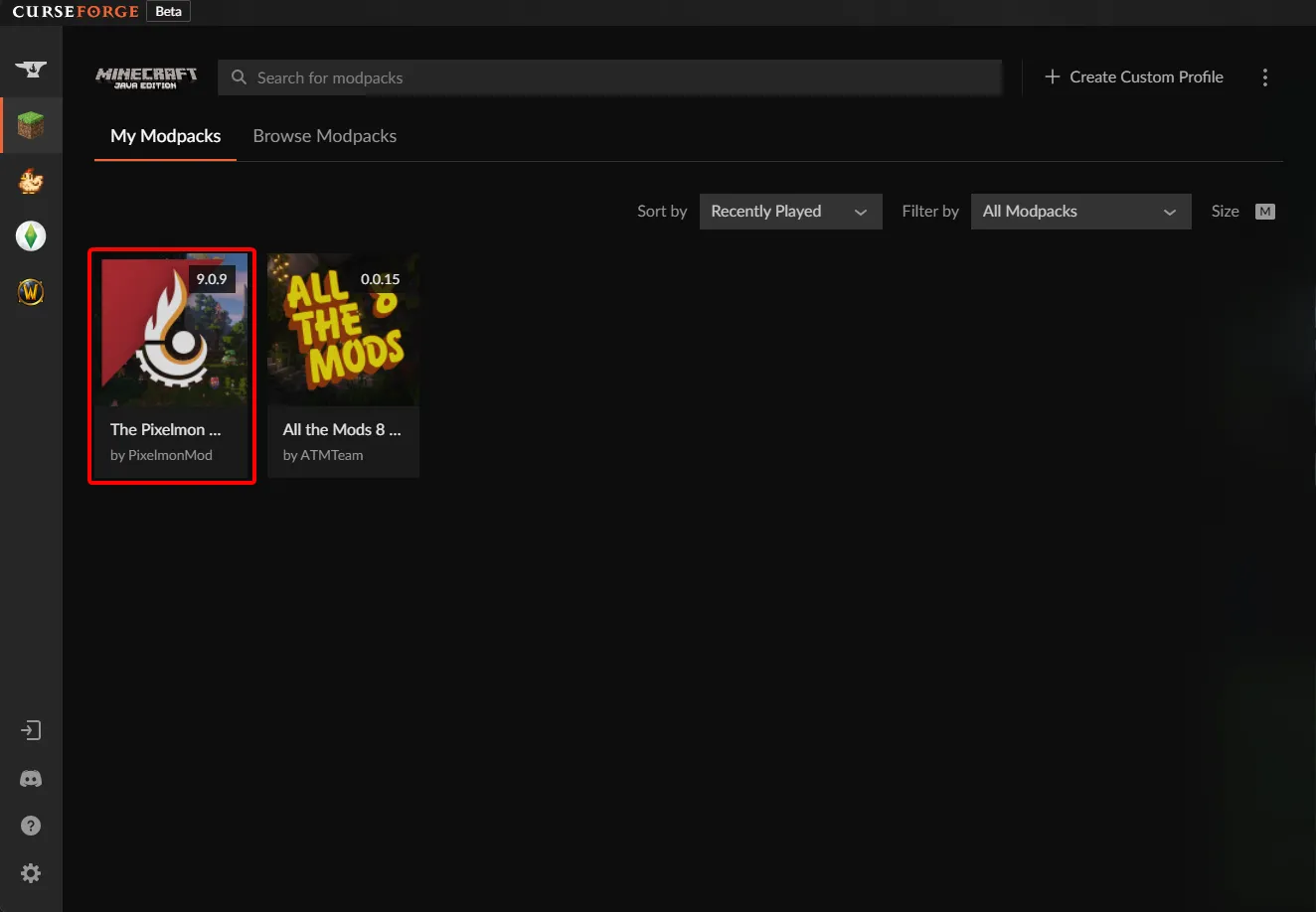Open CurseForge home anvil icon
1316x912 pixels.
(31, 70)
